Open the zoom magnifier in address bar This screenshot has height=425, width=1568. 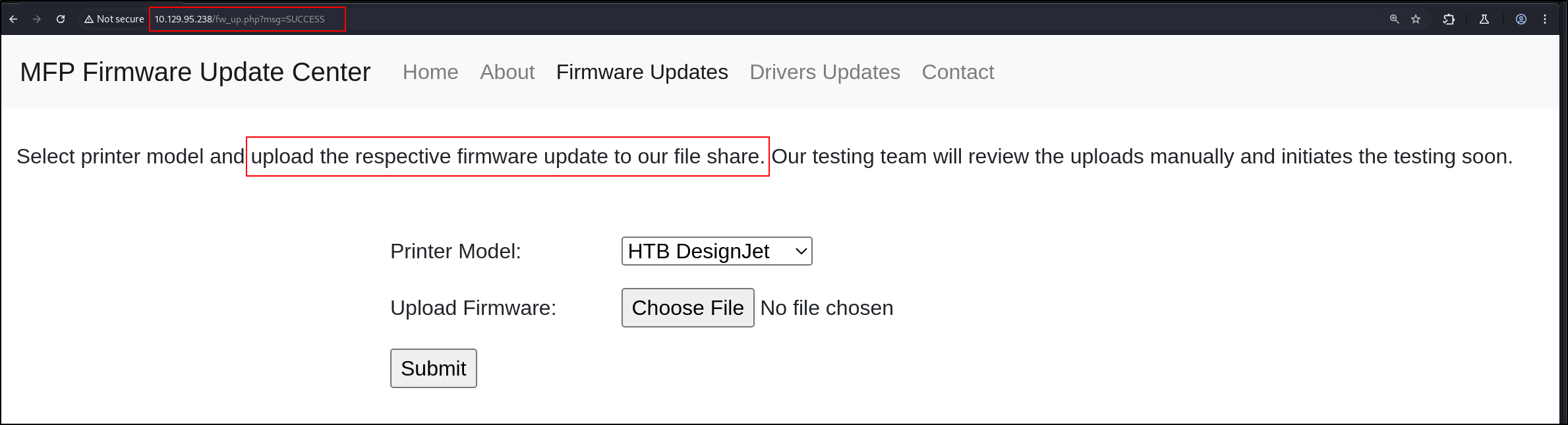pyautogui.click(x=1394, y=19)
